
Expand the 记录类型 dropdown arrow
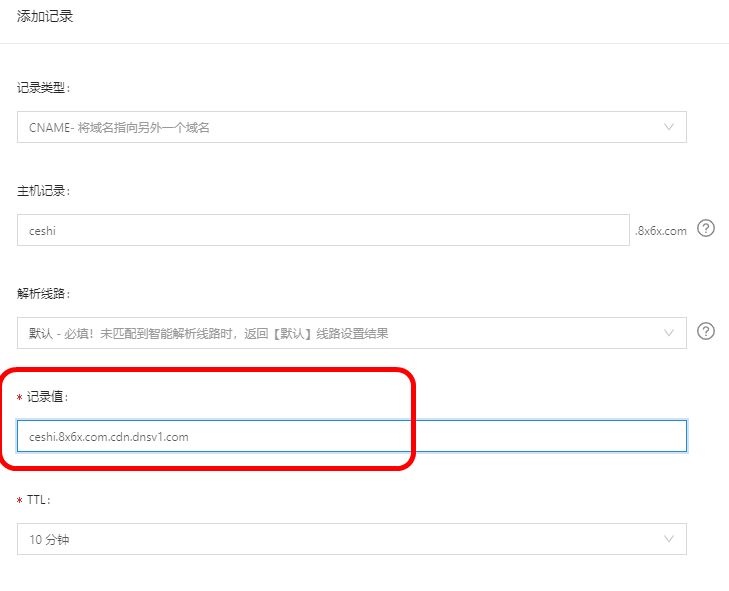[x=669, y=127]
